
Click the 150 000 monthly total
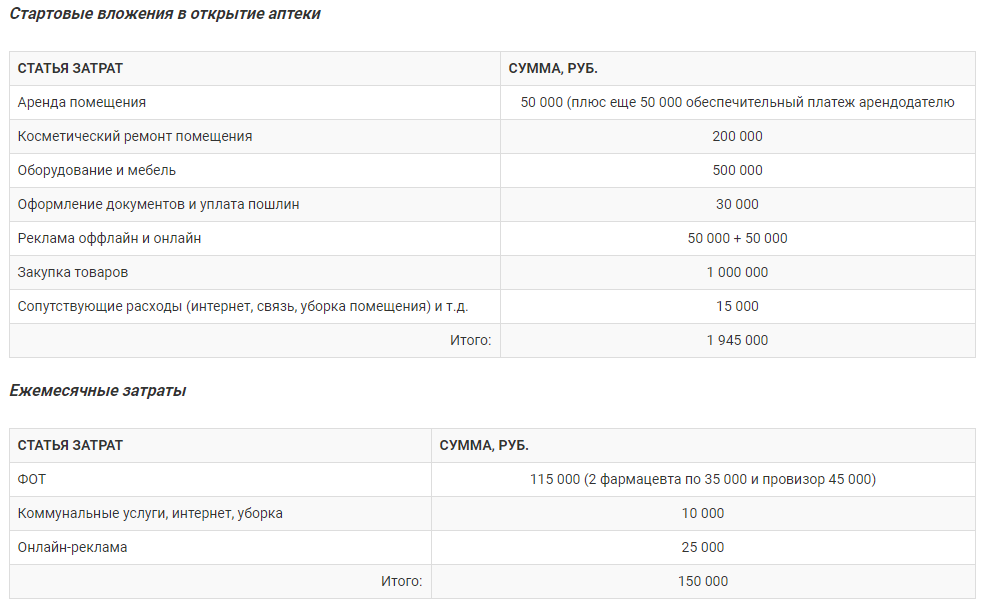[x=703, y=581]
